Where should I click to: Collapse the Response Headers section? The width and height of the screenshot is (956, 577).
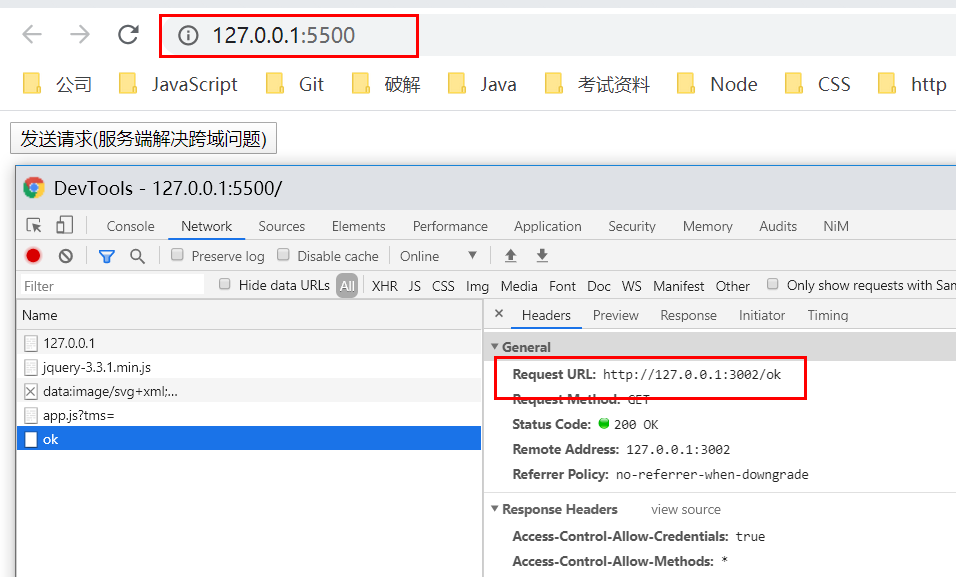pos(494,509)
